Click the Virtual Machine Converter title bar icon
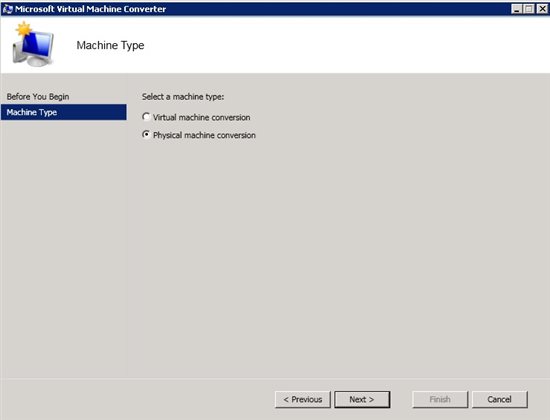Screen dimensions: 550x420 [x=7, y=8]
